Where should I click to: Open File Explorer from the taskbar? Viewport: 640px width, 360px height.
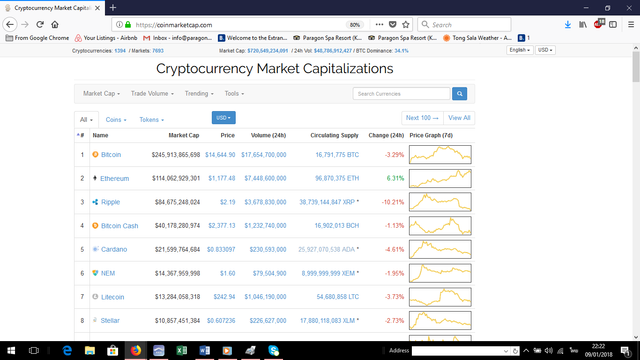(x=90, y=351)
